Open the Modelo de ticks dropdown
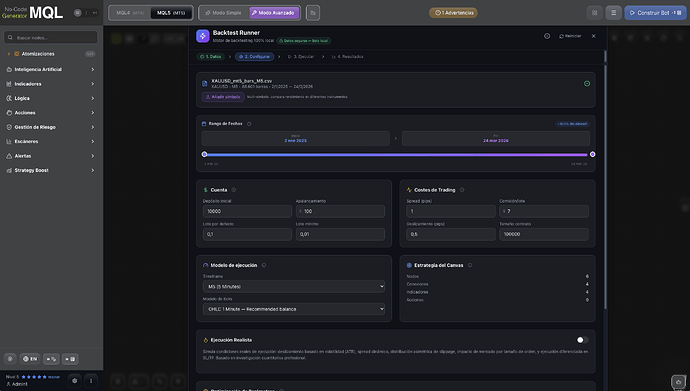Image resolution: width=690 pixels, height=391 pixels. (294, 309)
